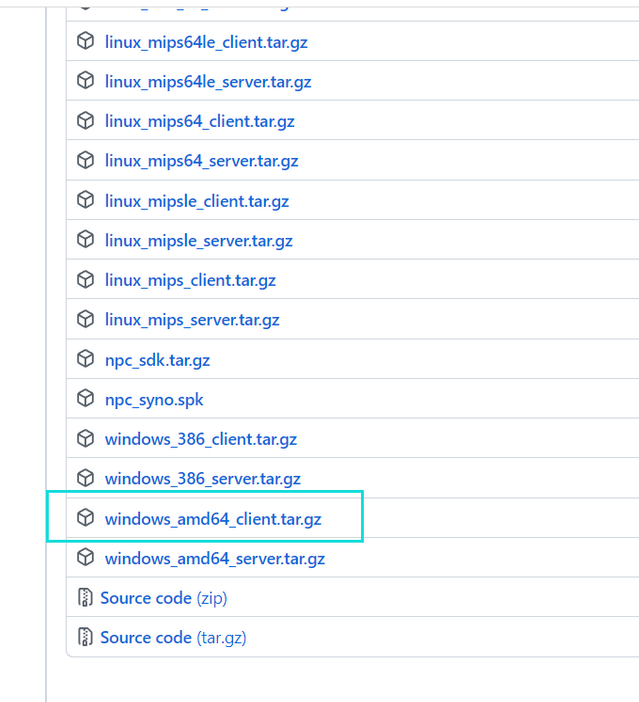Click package icon beside linux_mips_server.tar.gz
639x702 pixels.
pyautogui.click(x=86, y=319)
